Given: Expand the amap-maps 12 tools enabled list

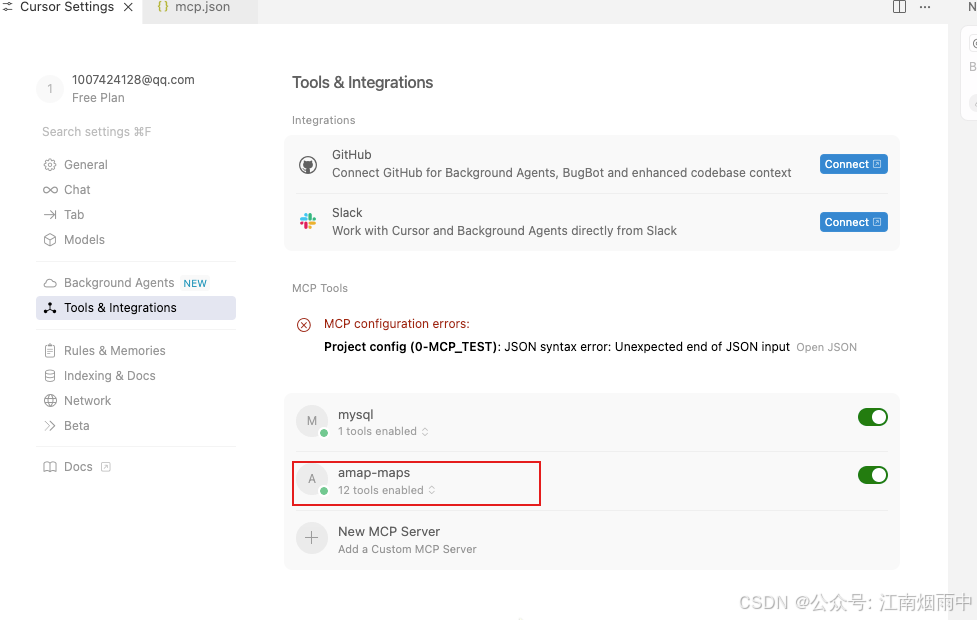Looking at the screenshot, I should 386,490.
